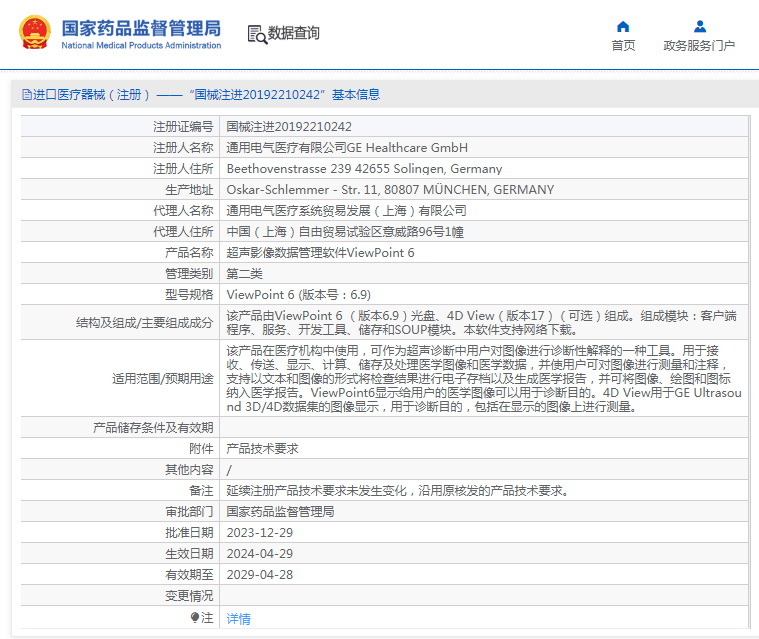759x639 pixels.
Task: Select approval date 2023-12-29
Action: click(x=259, y=533)
